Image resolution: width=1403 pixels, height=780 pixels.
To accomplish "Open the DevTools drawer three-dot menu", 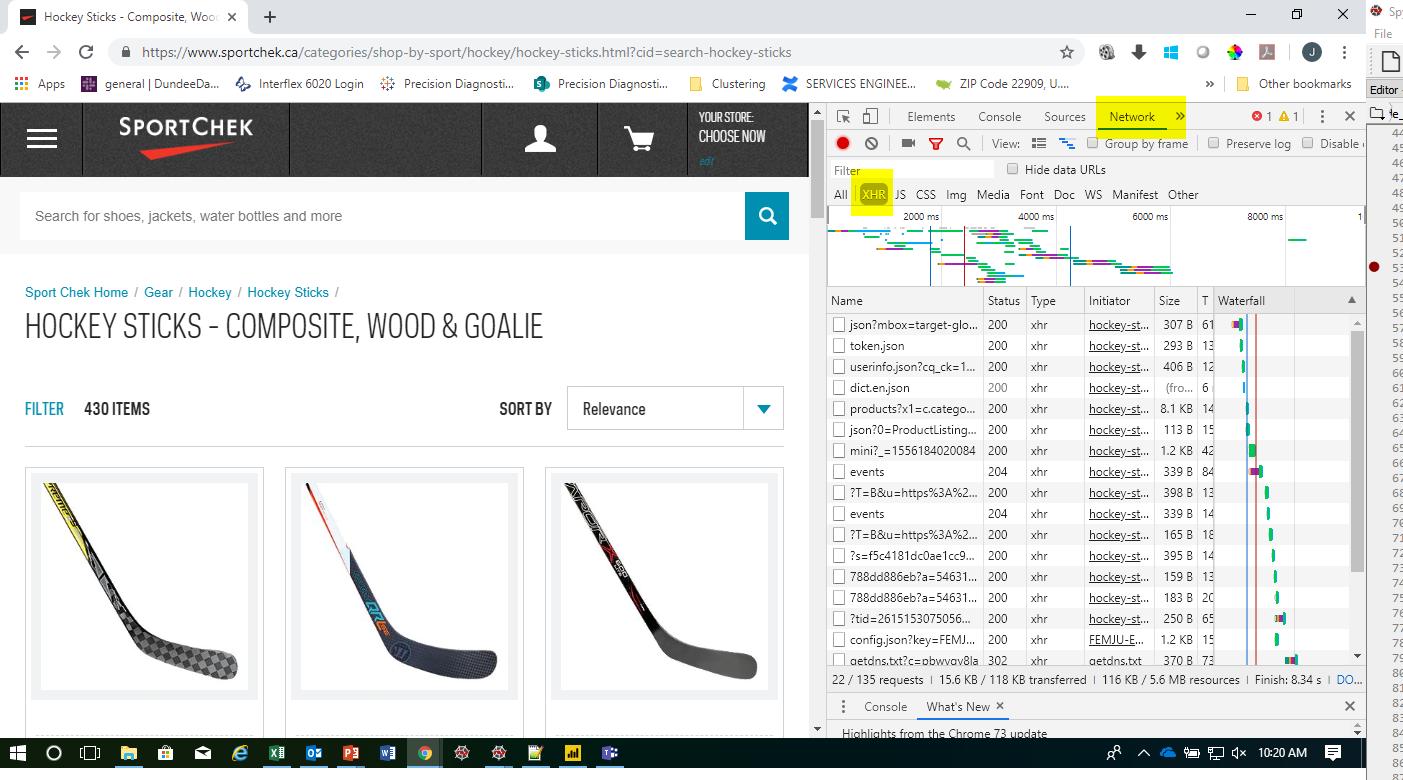I will tap(844, 707).
